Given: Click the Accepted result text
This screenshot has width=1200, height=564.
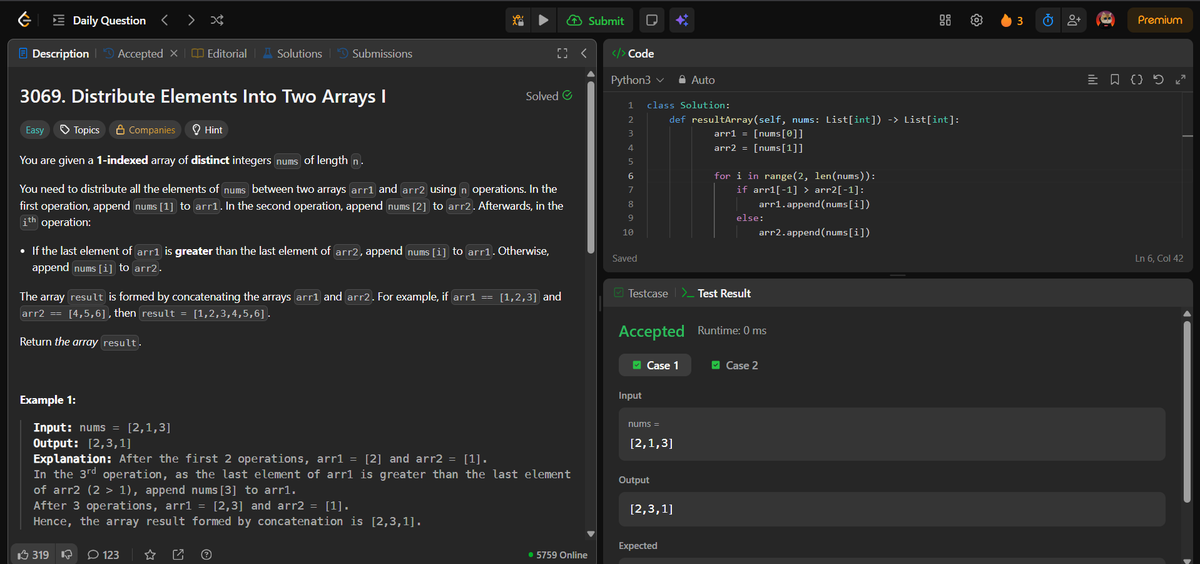Looking at the screenshot, I should (652, 331).
